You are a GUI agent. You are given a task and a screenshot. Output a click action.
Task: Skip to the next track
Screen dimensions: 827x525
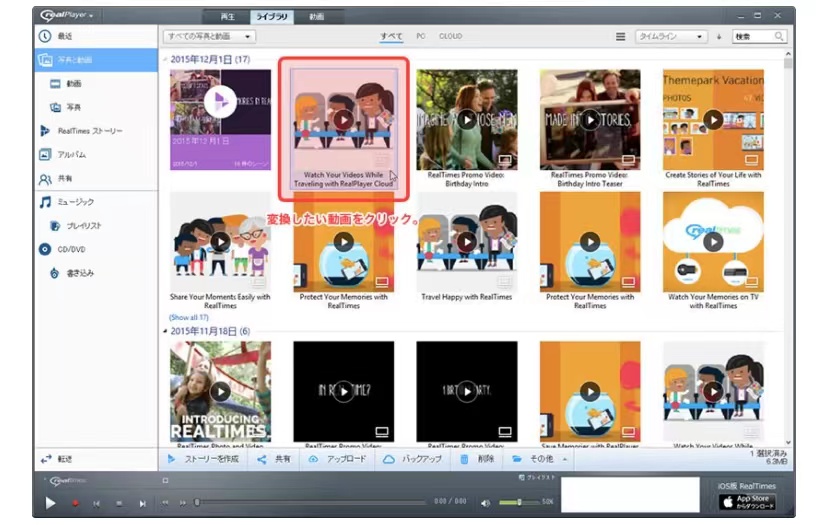pos(142,504)
